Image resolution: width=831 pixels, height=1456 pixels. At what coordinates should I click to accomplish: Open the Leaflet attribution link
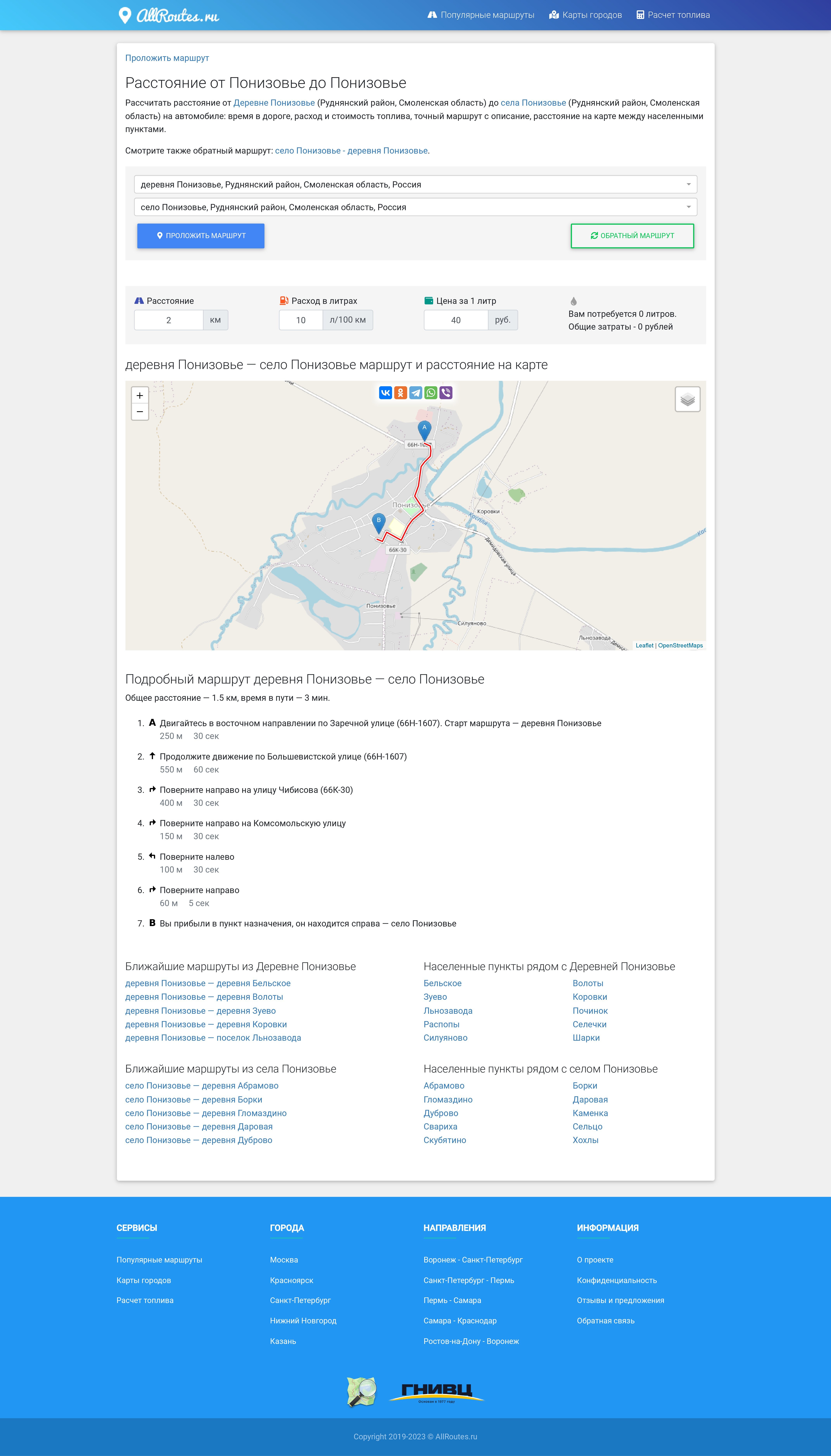tap(644, 645)
